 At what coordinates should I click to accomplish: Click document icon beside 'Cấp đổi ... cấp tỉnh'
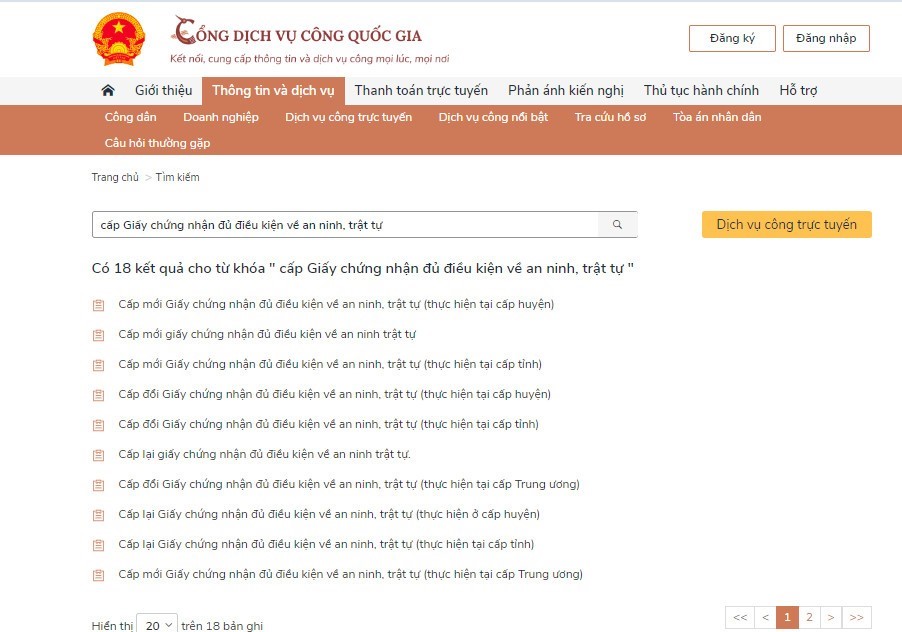(98, 425)
